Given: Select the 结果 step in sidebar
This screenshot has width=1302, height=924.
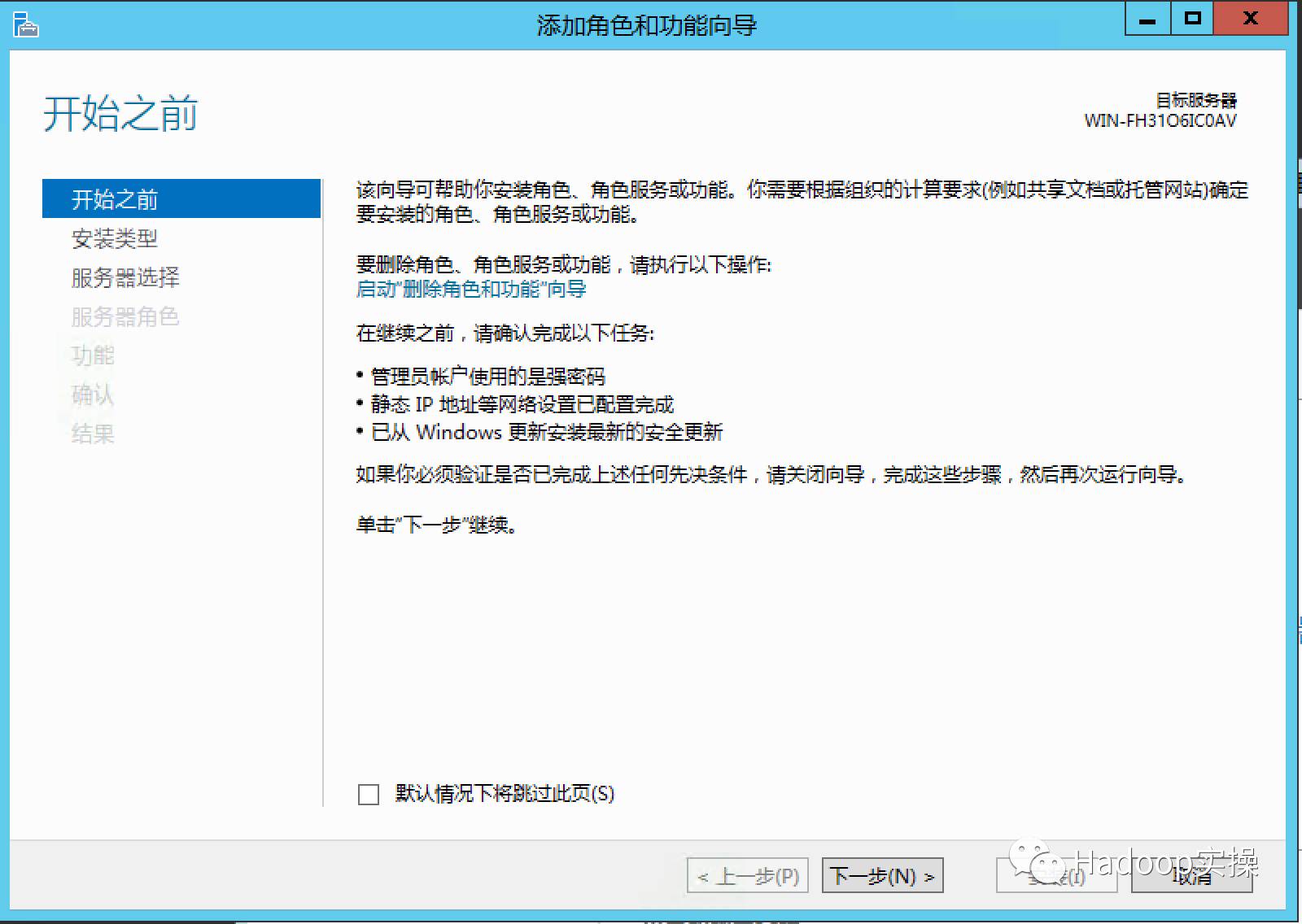Looking at the screenshot, I should point(92,434).
